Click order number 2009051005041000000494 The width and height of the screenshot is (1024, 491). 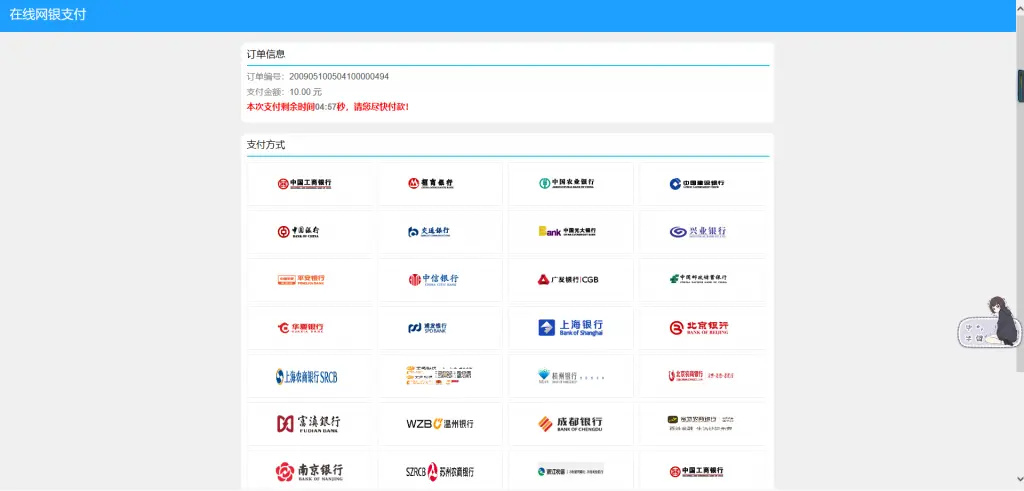click(x=339, y=76)
